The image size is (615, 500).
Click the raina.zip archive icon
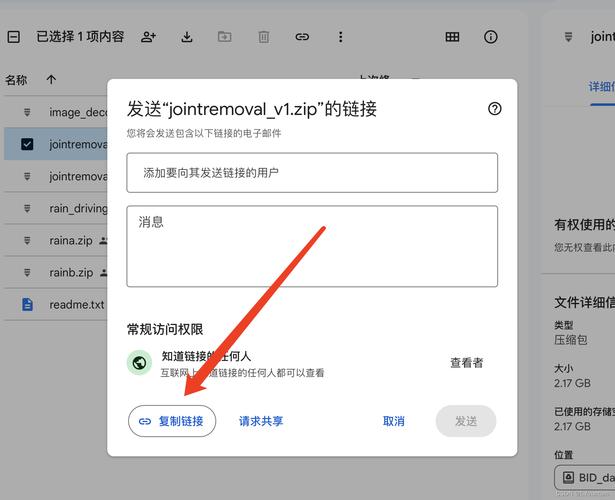(x=27, y=240)
